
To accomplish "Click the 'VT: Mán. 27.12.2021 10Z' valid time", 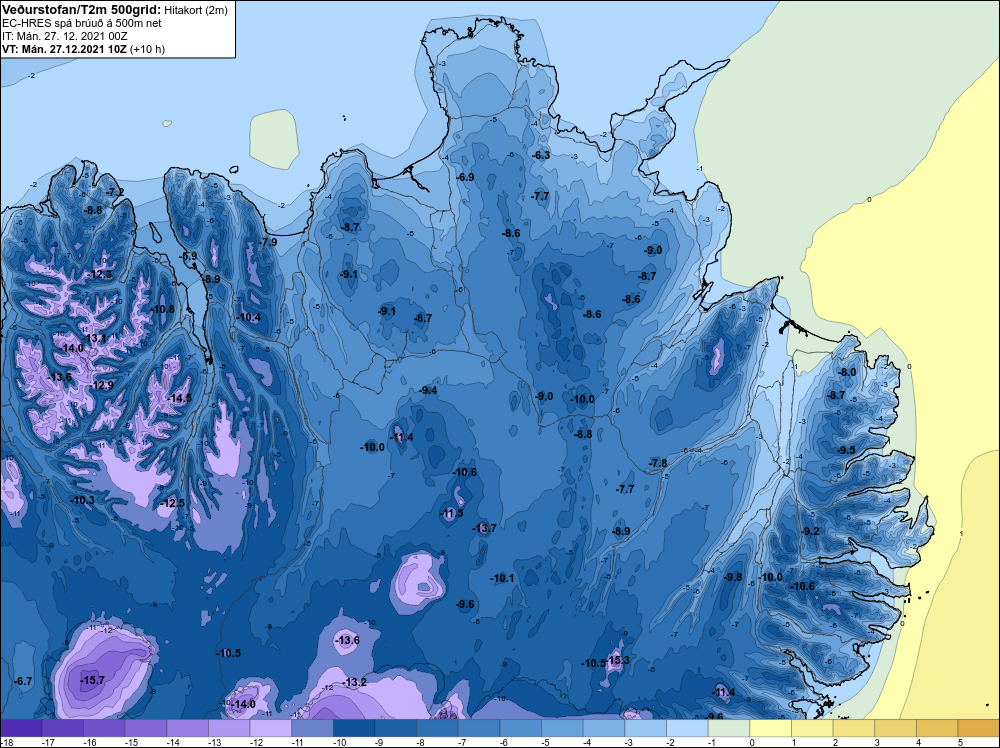I will click(x=64, y=49).
